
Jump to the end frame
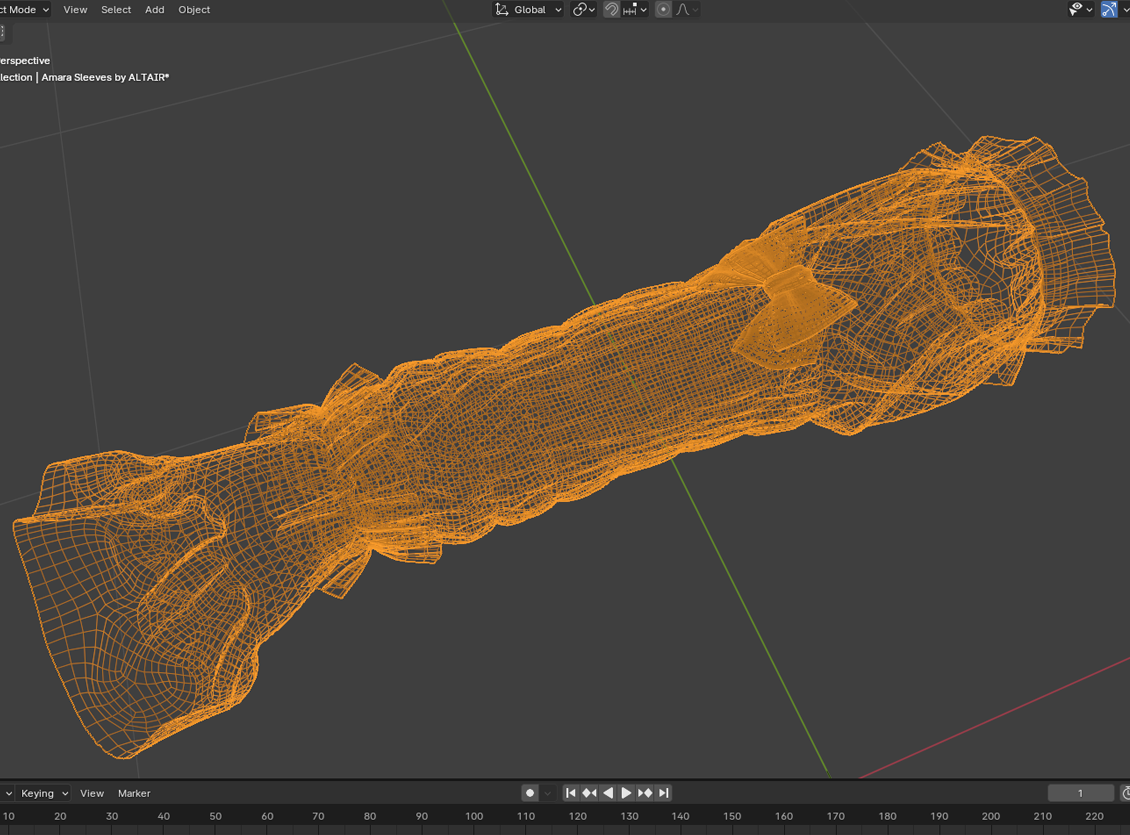click(664, 793)
